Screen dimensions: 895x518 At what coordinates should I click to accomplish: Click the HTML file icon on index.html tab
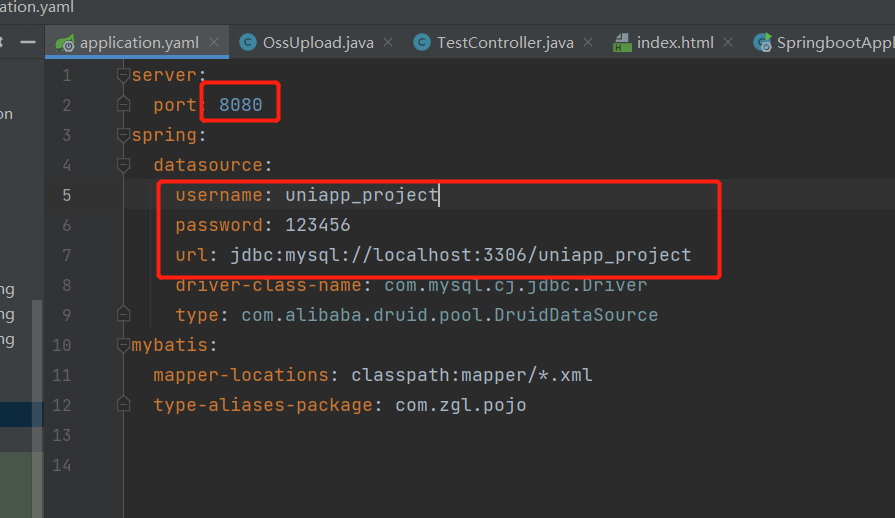[x=622, y=43]
